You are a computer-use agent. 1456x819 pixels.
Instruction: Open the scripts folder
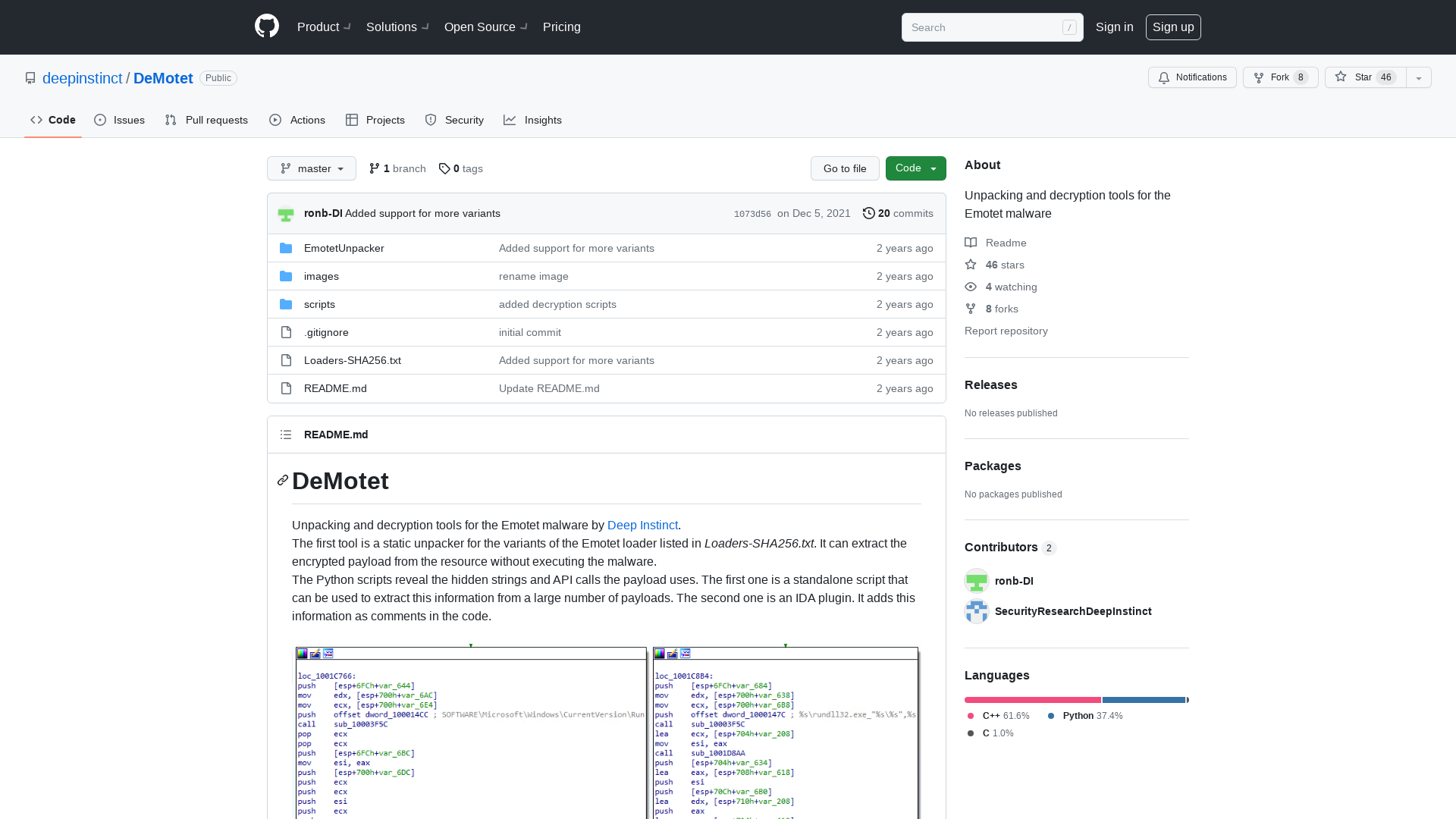coord(319,305)
